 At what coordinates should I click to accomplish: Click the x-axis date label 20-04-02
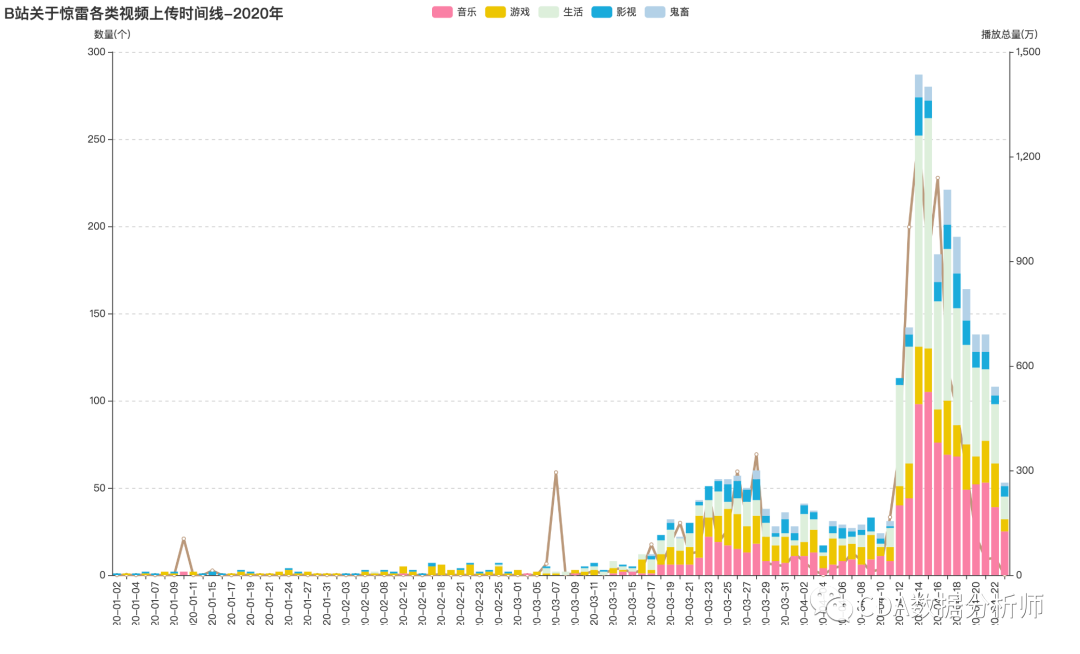[804, 603]
